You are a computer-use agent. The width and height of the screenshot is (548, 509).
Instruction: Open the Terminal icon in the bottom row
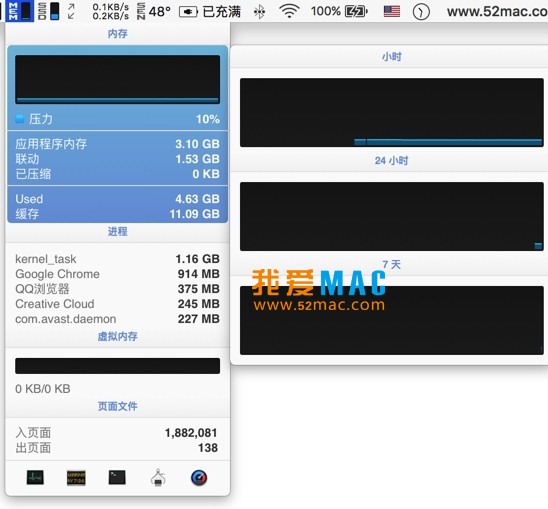(117, 478)
